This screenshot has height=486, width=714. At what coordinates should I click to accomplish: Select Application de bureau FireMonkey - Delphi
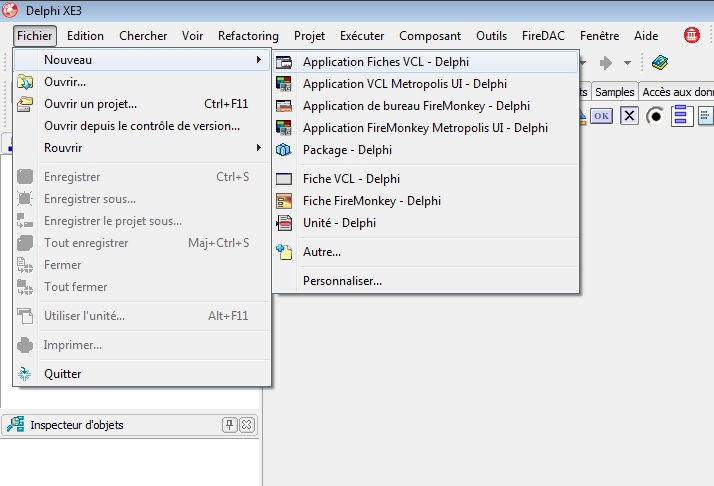pyautogui.click(x=426, y=106)
